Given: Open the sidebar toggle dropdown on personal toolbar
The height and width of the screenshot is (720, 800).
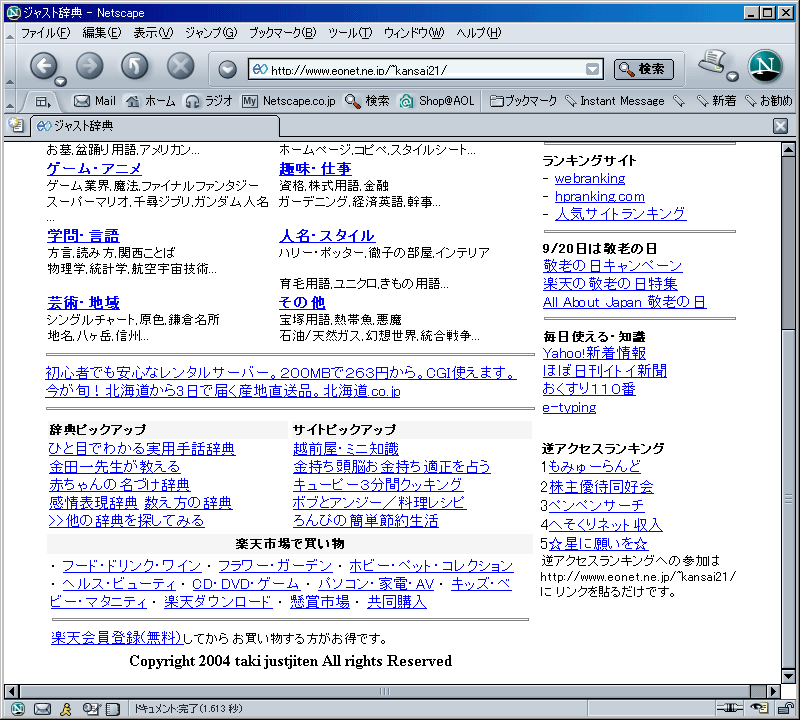Looking at the screenshot, I should click(x=43, y=102).
